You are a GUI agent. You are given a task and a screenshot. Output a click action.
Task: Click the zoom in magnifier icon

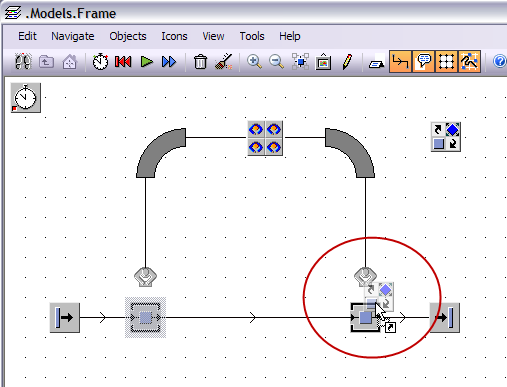[x=254, y=62]
